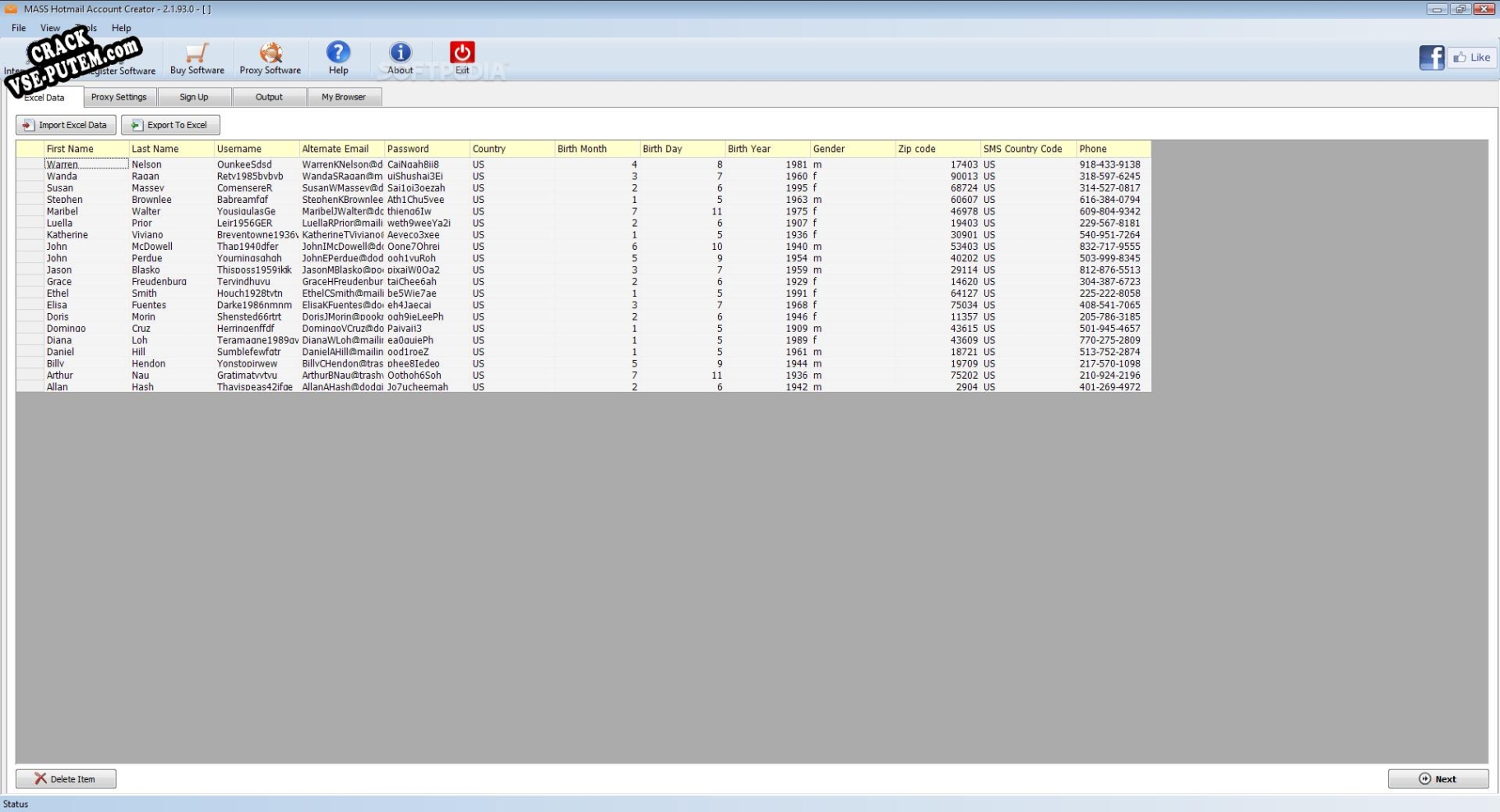The width and height of the screenshot is (1500, 812).
Task: Click the Facebook Like button
Action: pos(1471,58)
